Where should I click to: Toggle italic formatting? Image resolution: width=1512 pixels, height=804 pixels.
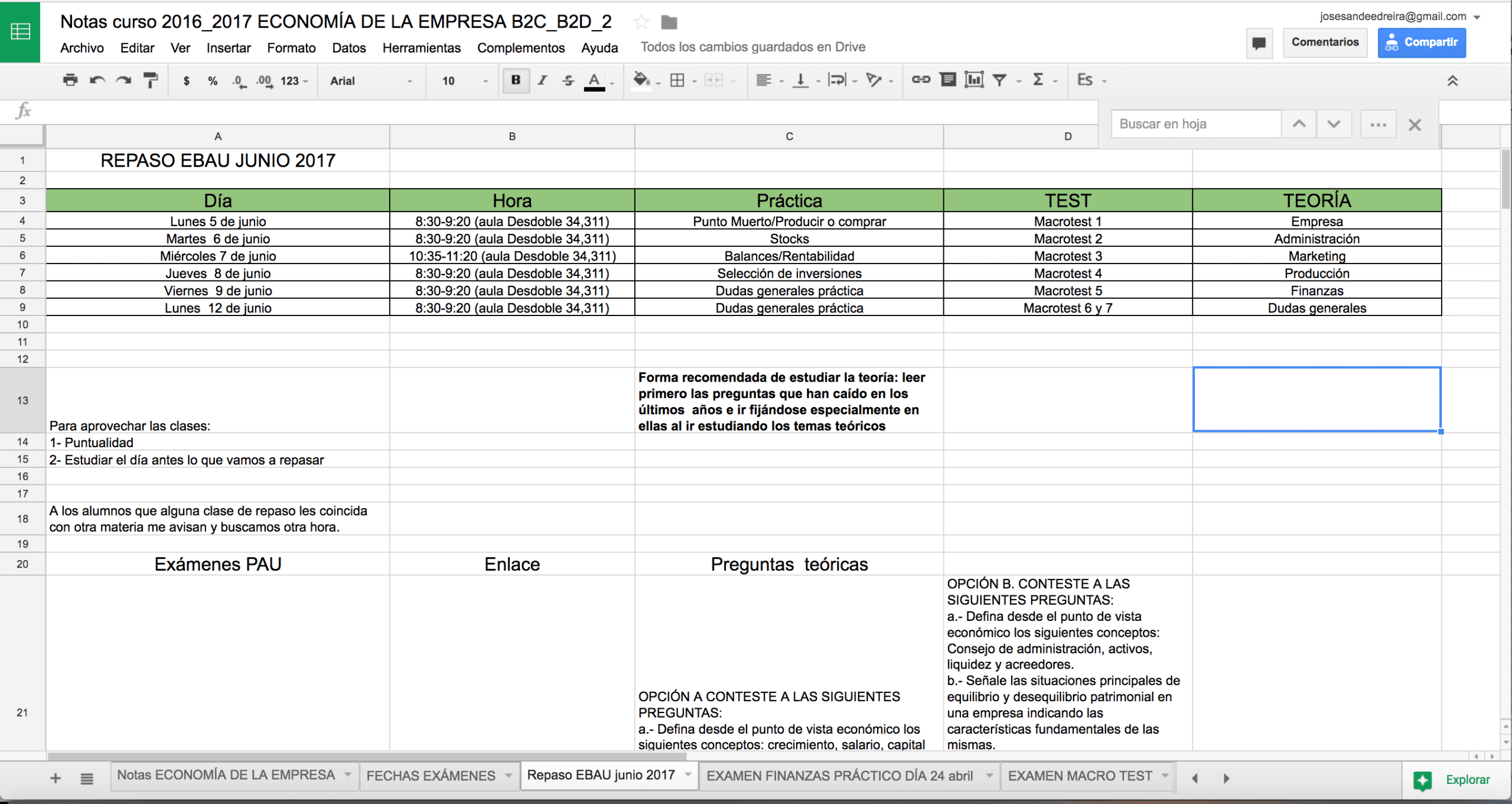[542, 80]
